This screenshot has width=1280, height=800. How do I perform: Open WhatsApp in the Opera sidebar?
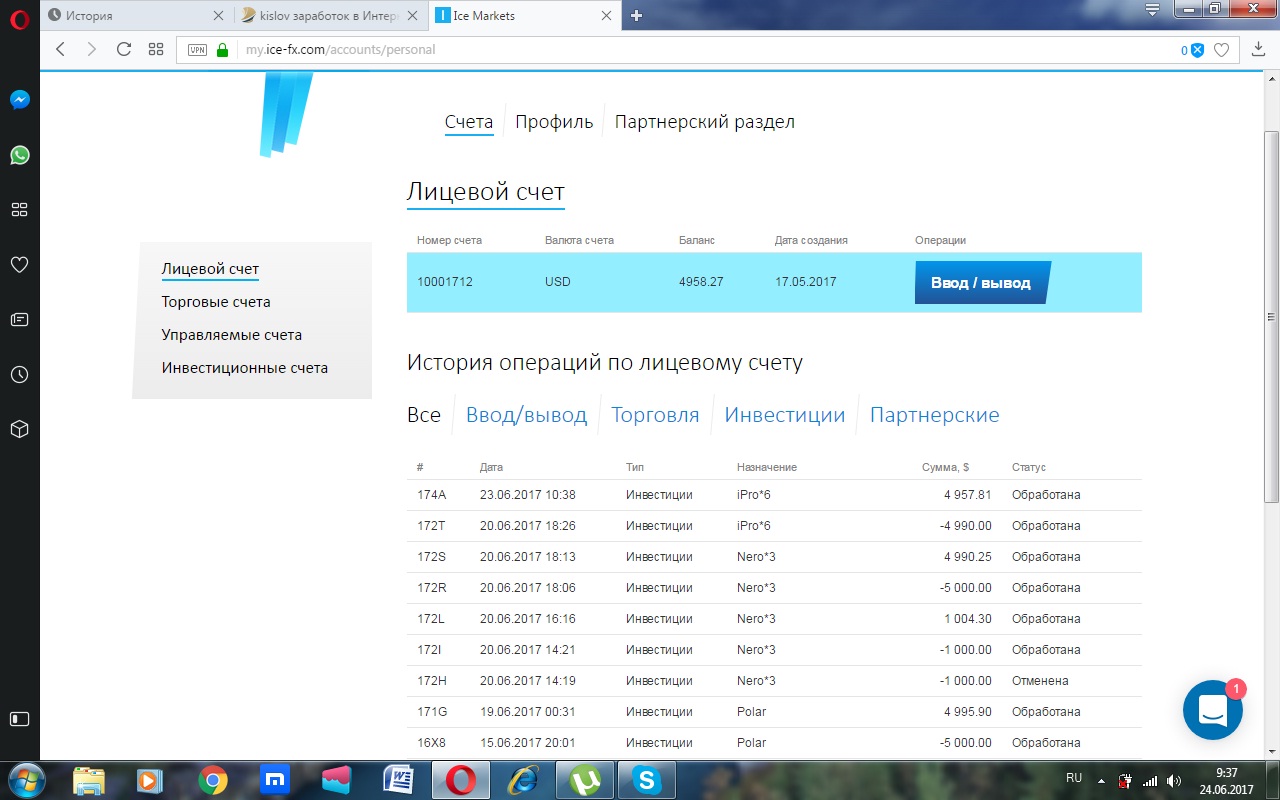click(19, 155)
